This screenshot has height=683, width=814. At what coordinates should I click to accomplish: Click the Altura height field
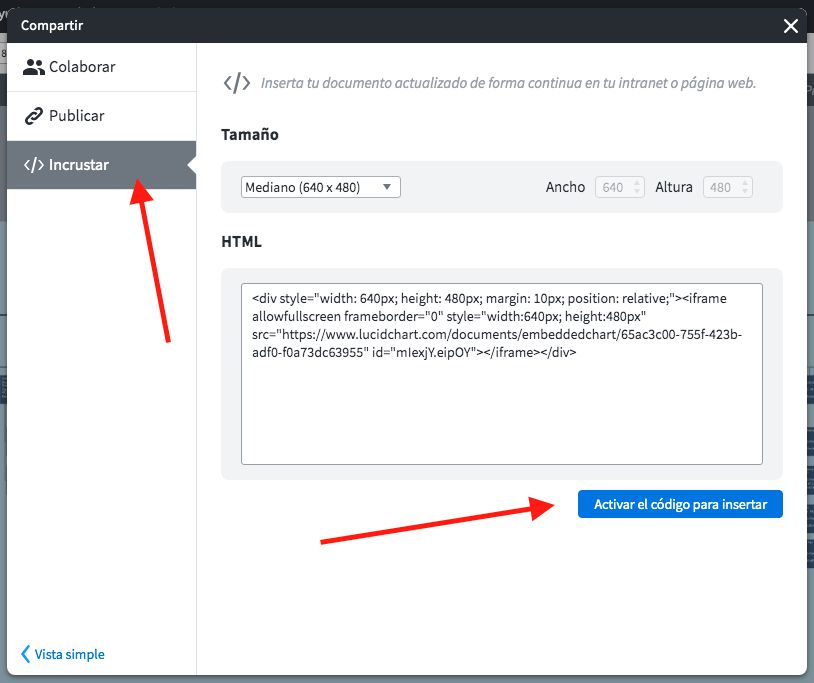coord(727,187)
